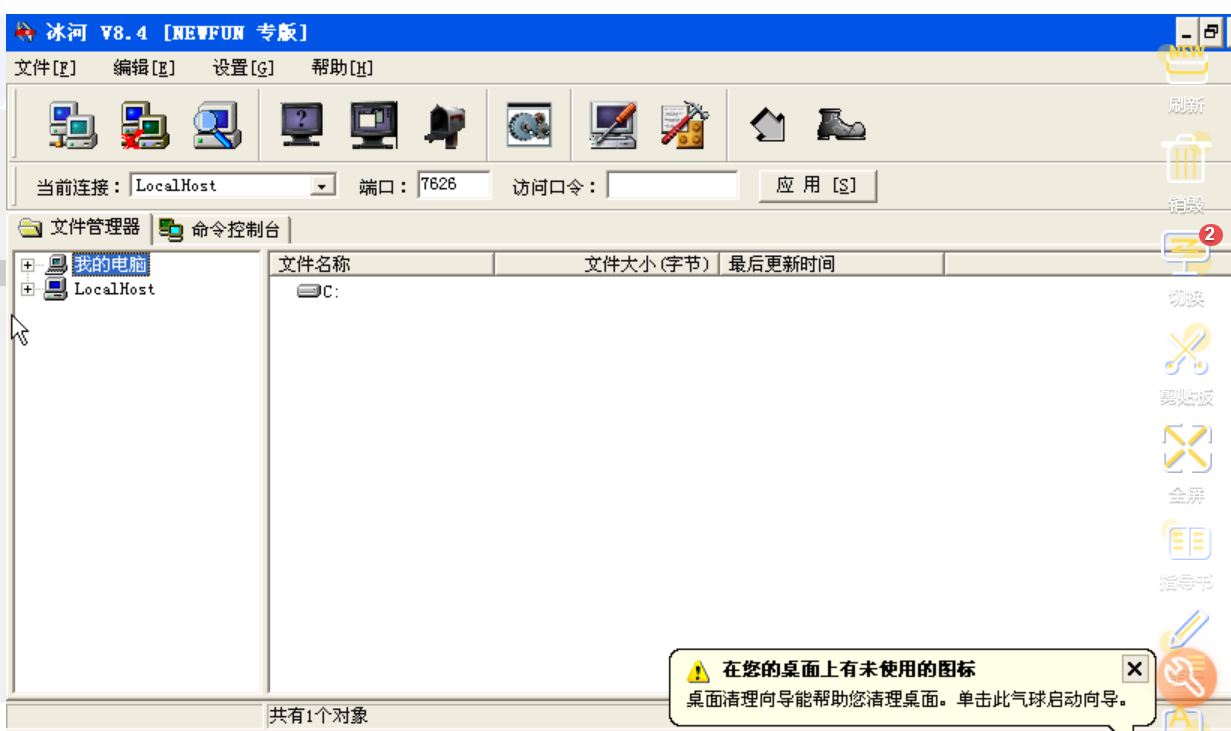Image resolution: width=1231 pixels, height=731 pixels.
Task: Click the 切换 switch icon with badge 2
Action: pos(1187,252)
